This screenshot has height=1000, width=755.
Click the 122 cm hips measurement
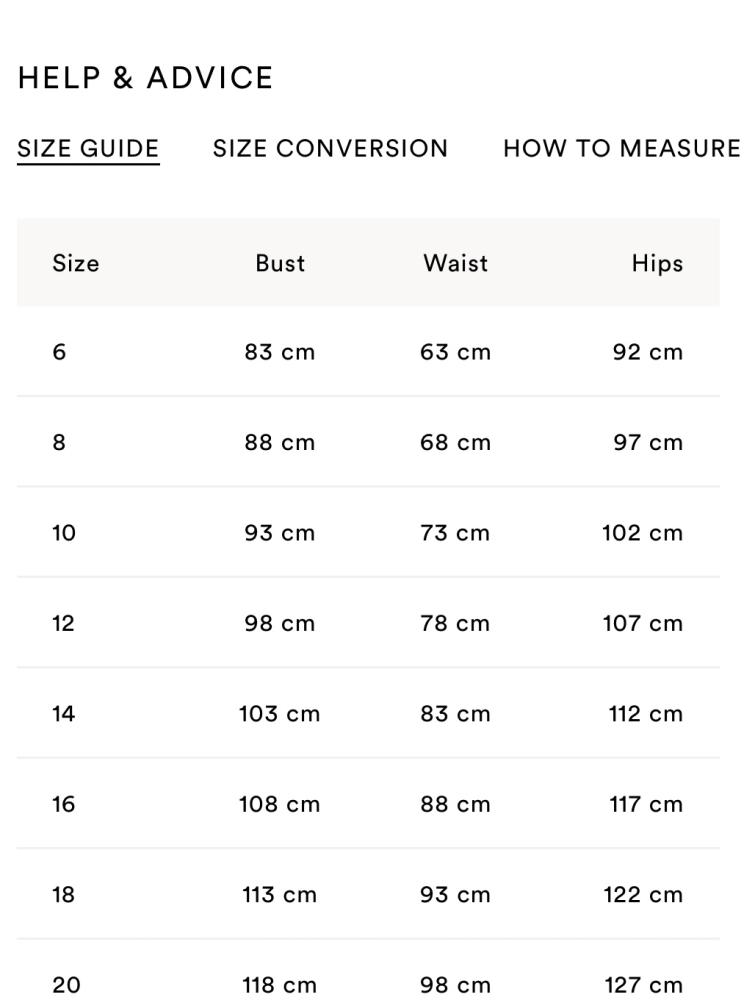tap(643, 895)
